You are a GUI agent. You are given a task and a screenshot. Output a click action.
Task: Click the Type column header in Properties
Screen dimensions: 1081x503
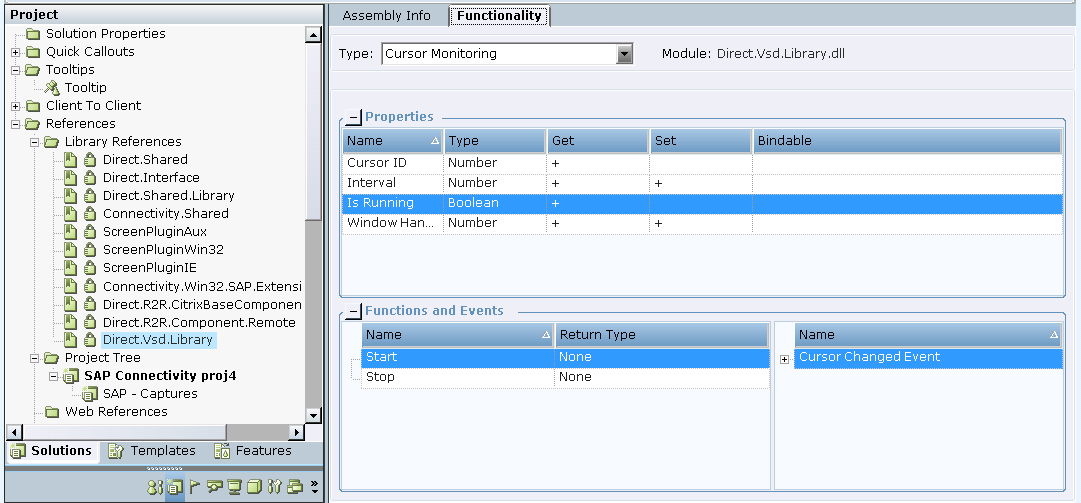pyautogui.click(x=495, y=141)
